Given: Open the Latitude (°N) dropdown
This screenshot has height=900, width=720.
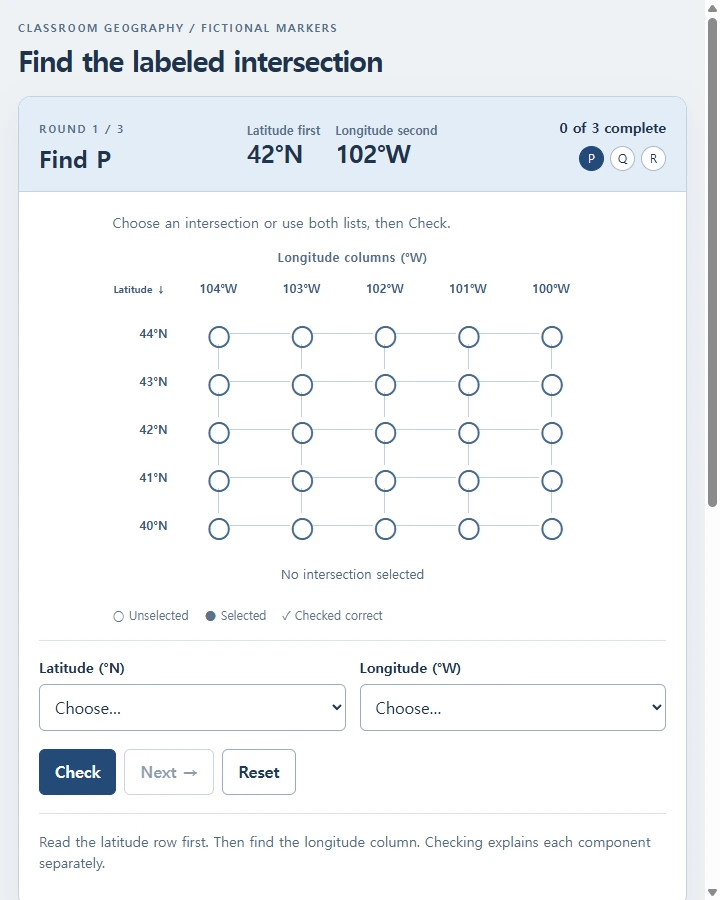Looking at the screenshot, I should pyautogui.click(x=192, y=707).
